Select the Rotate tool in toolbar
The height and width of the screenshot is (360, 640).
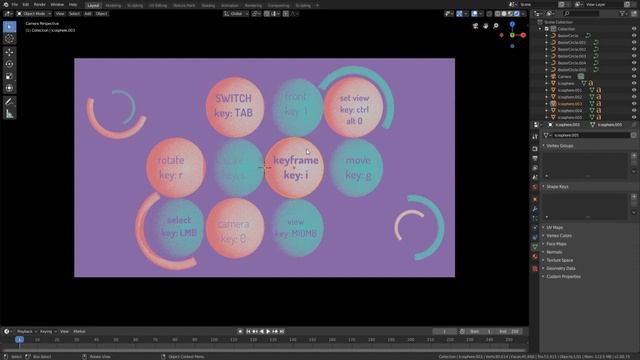(x=9, y=64)
